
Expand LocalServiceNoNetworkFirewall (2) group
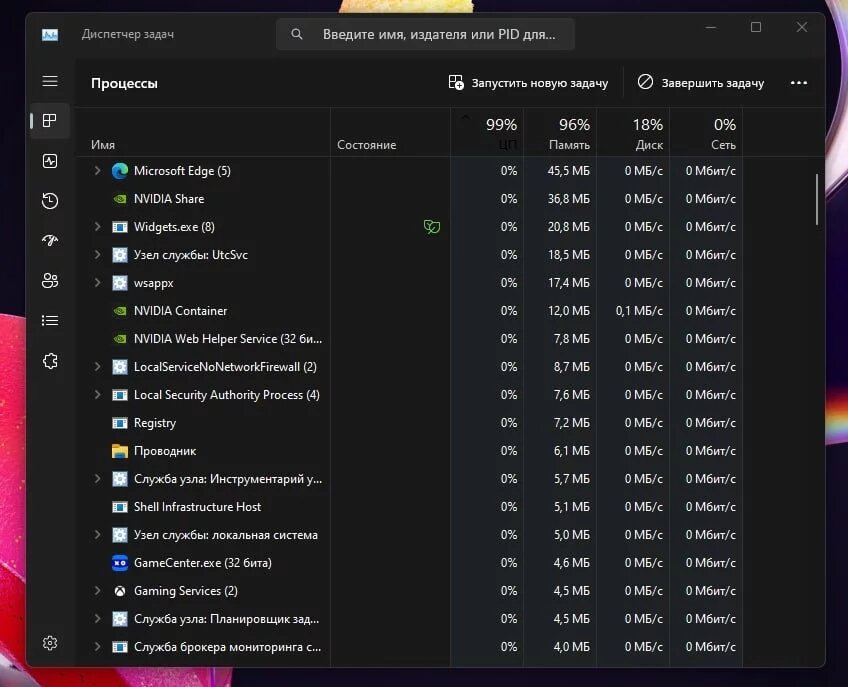(x=97, y=366)
